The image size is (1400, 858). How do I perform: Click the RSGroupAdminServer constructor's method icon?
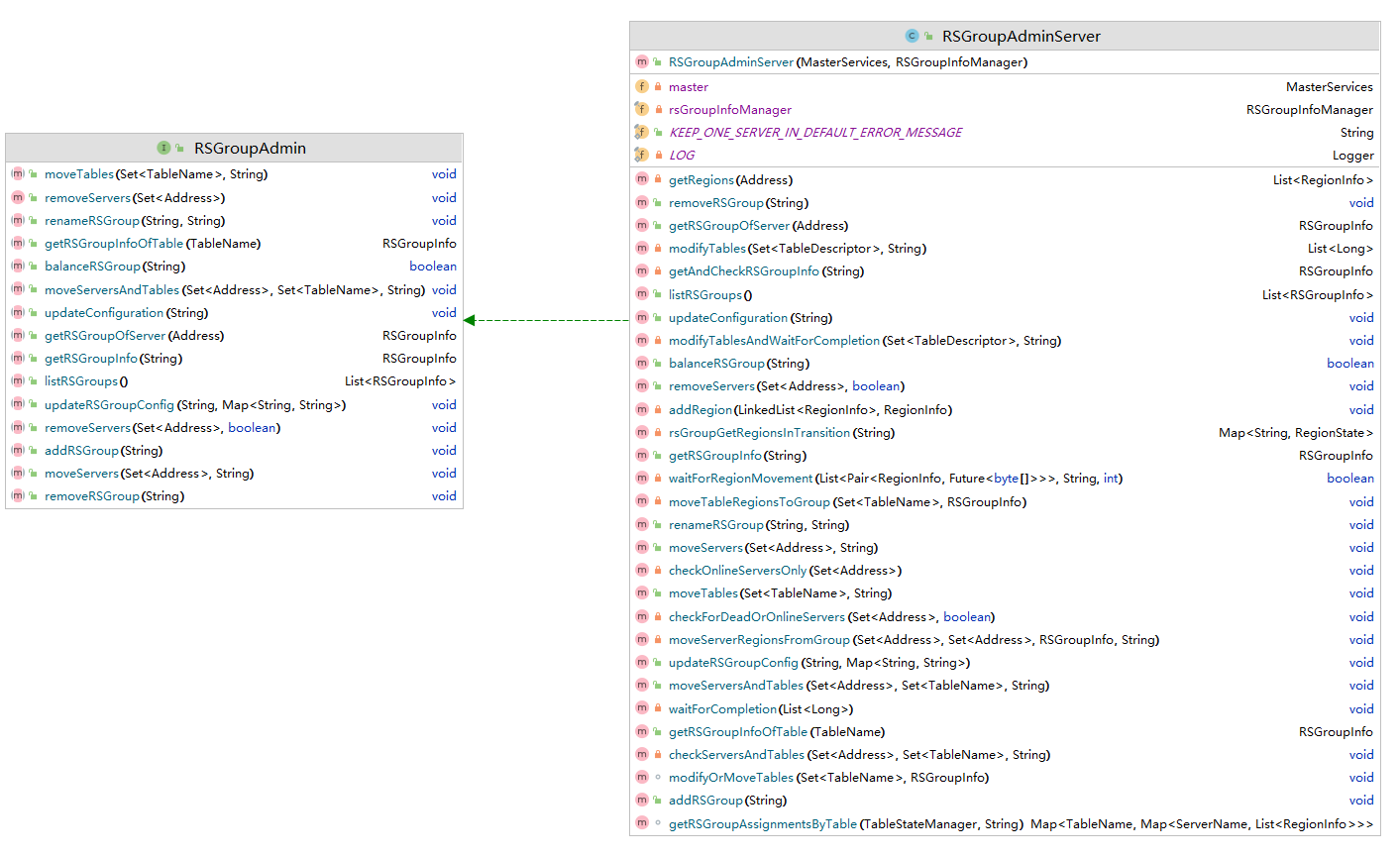tap(642, 62)
